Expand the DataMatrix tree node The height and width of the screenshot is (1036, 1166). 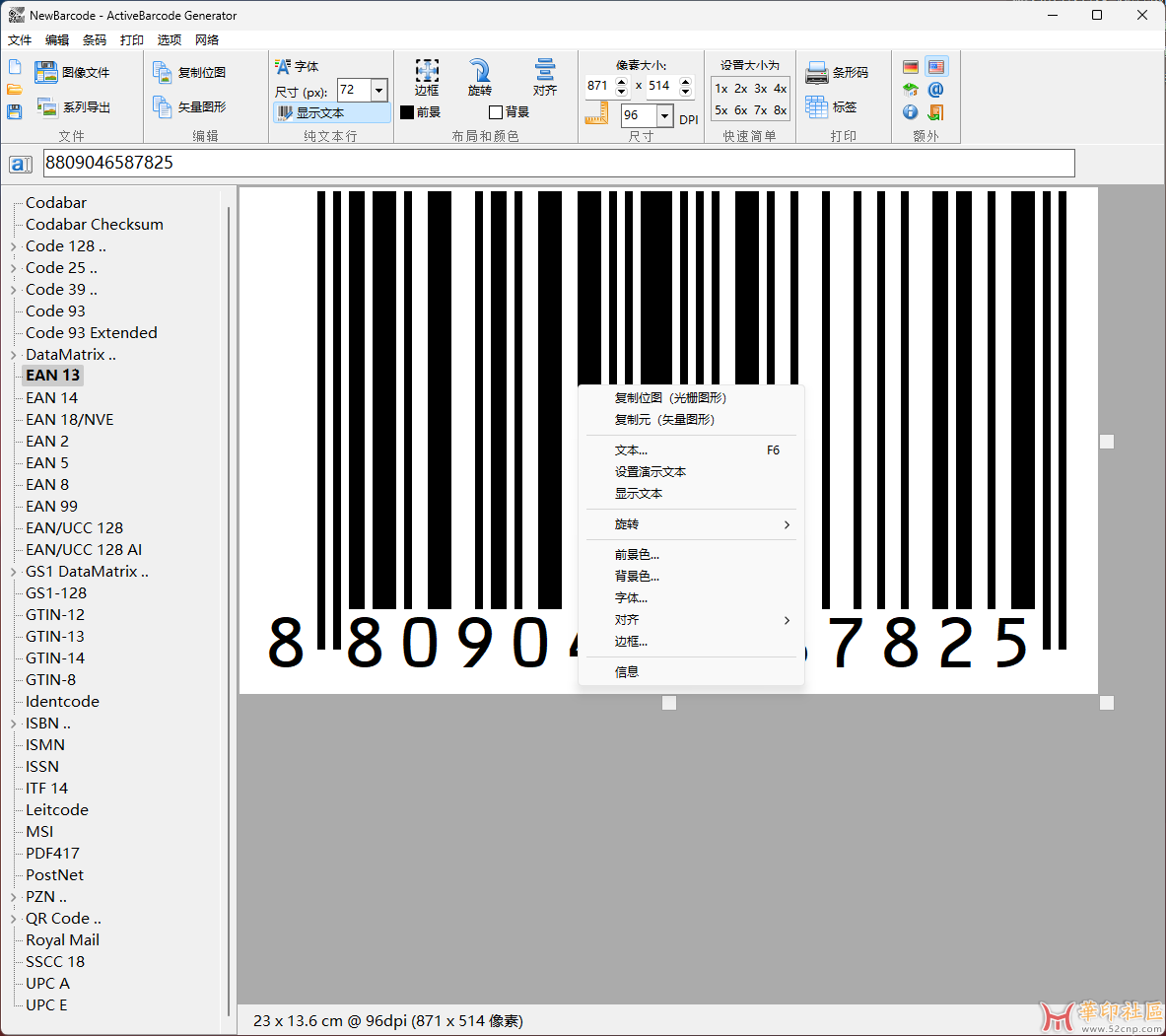[x=14, y=355]
